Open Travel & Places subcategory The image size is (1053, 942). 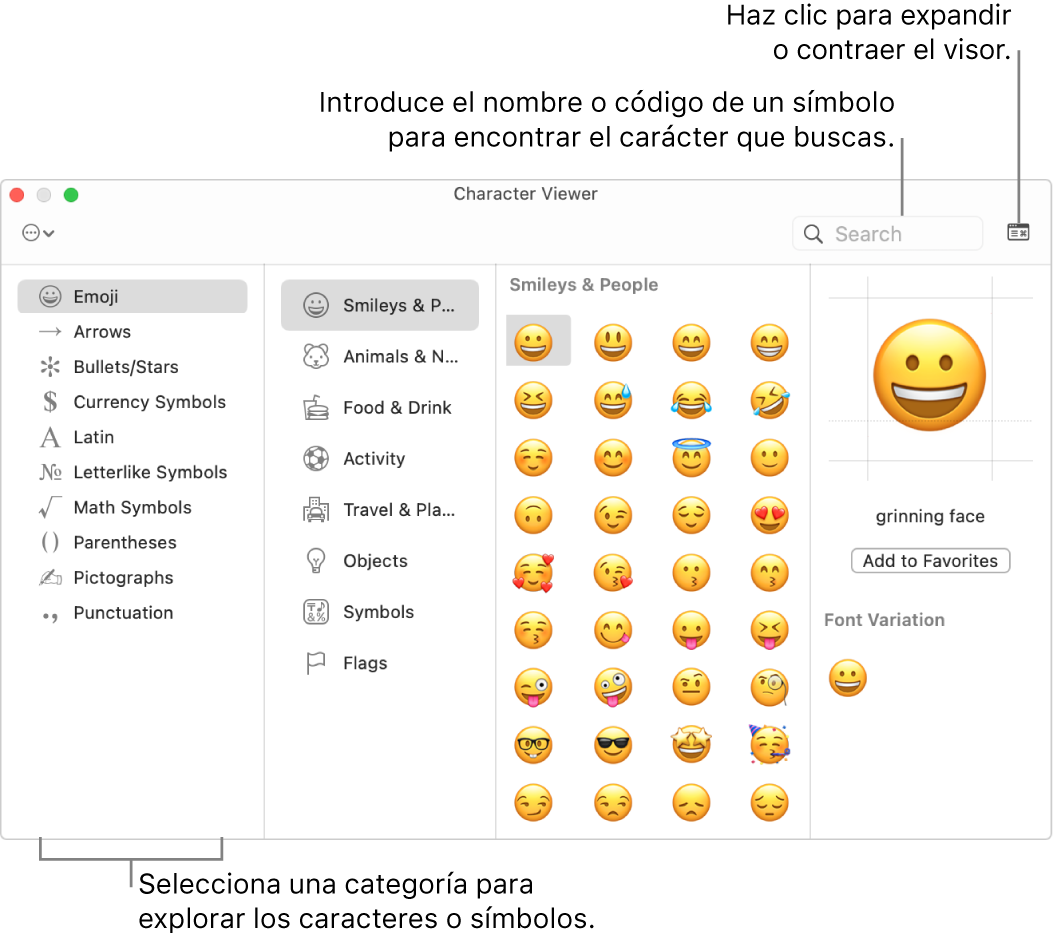tap(379, 510)
